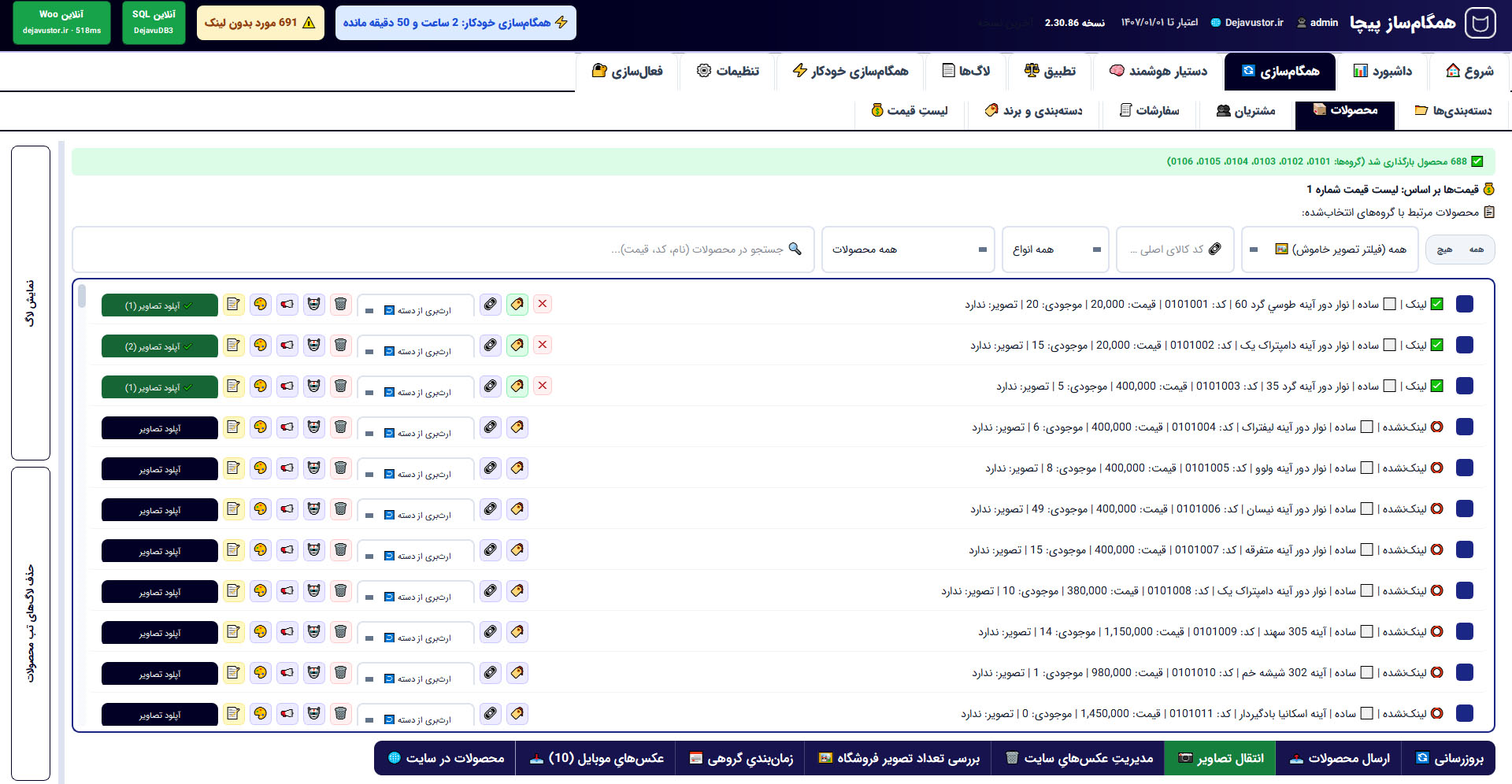Click 'آپلود تصاویر (2)' for product 0101002
Image resolution: width=1512 pixels, height=784 pixels.
[160, 346]
